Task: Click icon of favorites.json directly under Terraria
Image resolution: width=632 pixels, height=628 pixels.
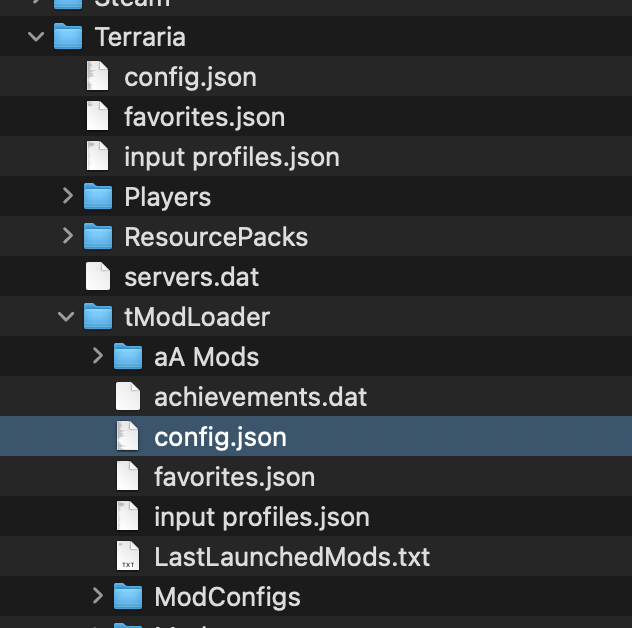Action: 98,116
